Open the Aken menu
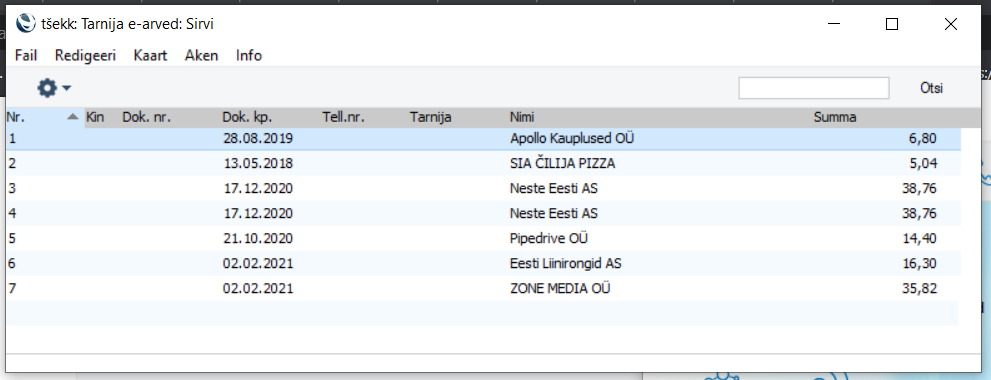 202,56
